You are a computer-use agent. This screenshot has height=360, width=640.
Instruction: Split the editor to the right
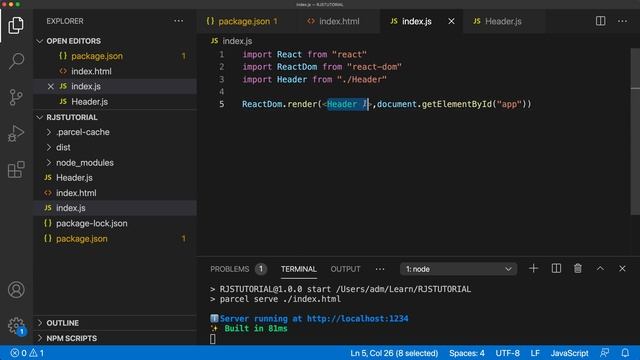coord(600,21)
